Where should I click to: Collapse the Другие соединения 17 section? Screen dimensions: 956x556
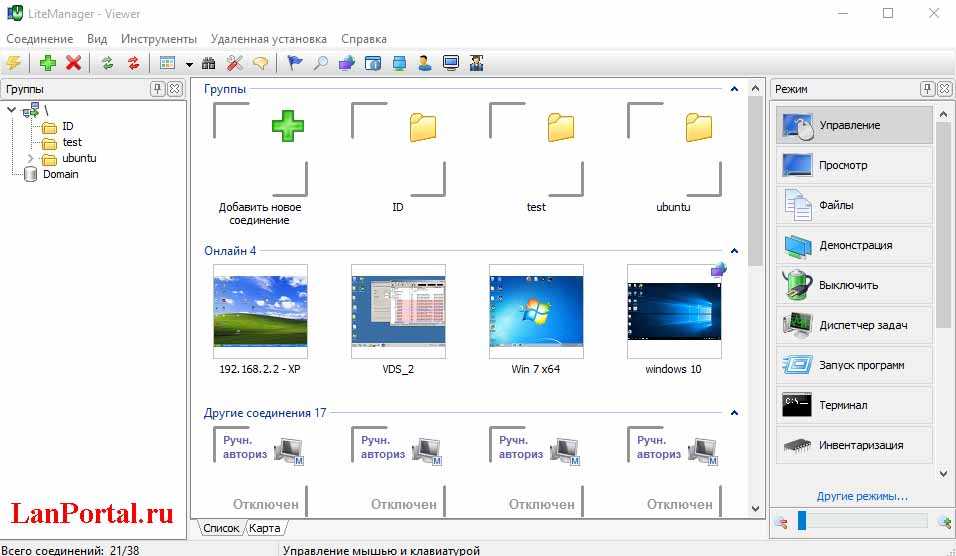pos(734,413)
